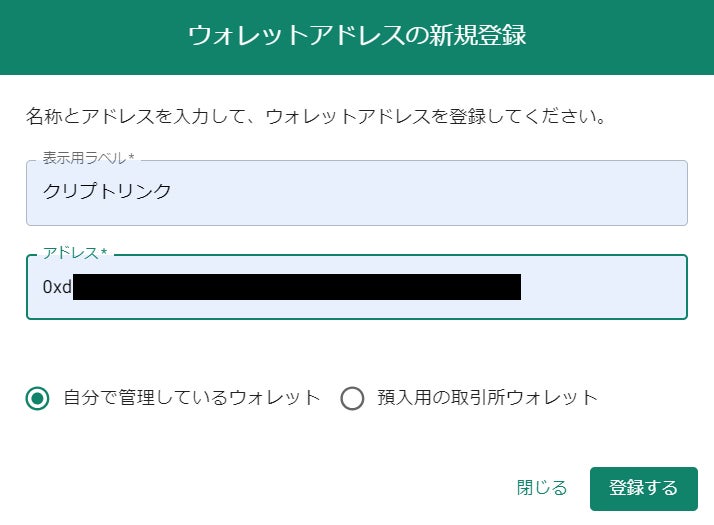Click the blacked-out part of the address
714x525 pixels.
pos(297,287)
